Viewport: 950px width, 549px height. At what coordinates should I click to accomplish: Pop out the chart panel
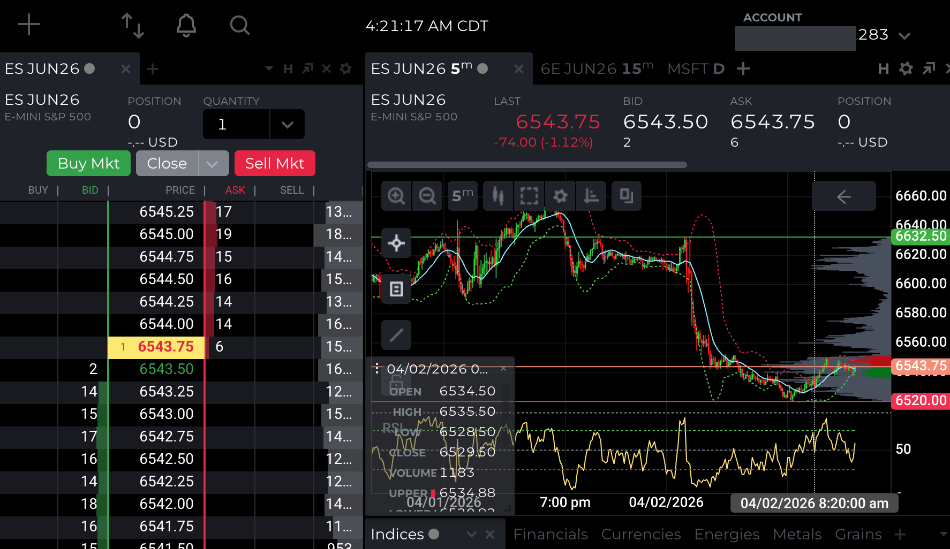tap(929, 68)
